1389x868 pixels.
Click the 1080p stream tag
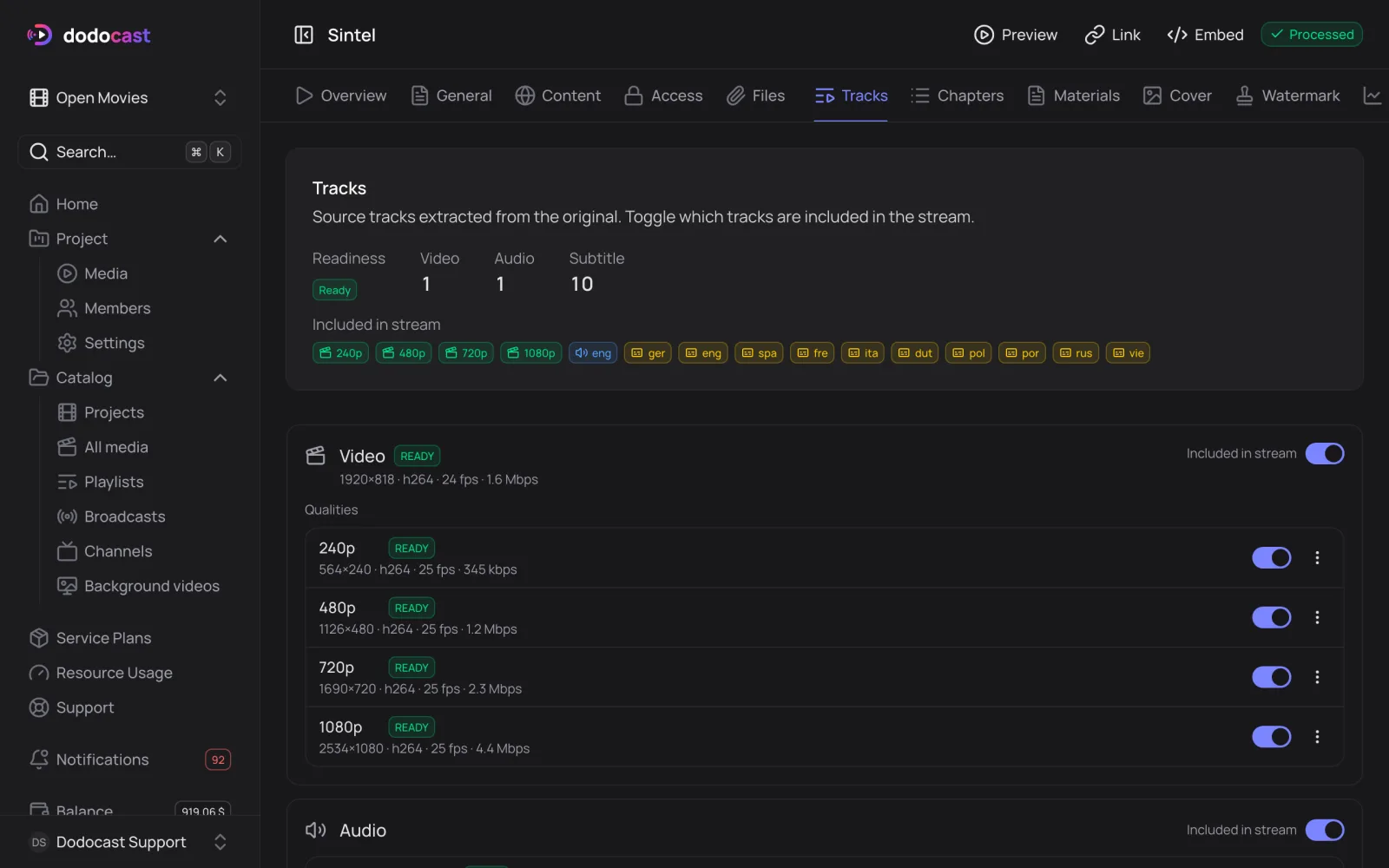(x=530, y=353)
